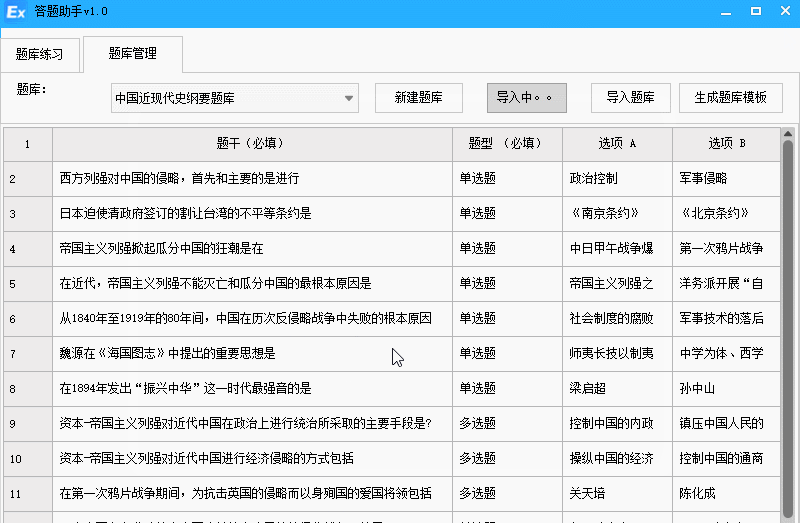Click the question cell about 魏源《海国图志》
Viewport: 800px width, 523px height.
click(251, 353)
